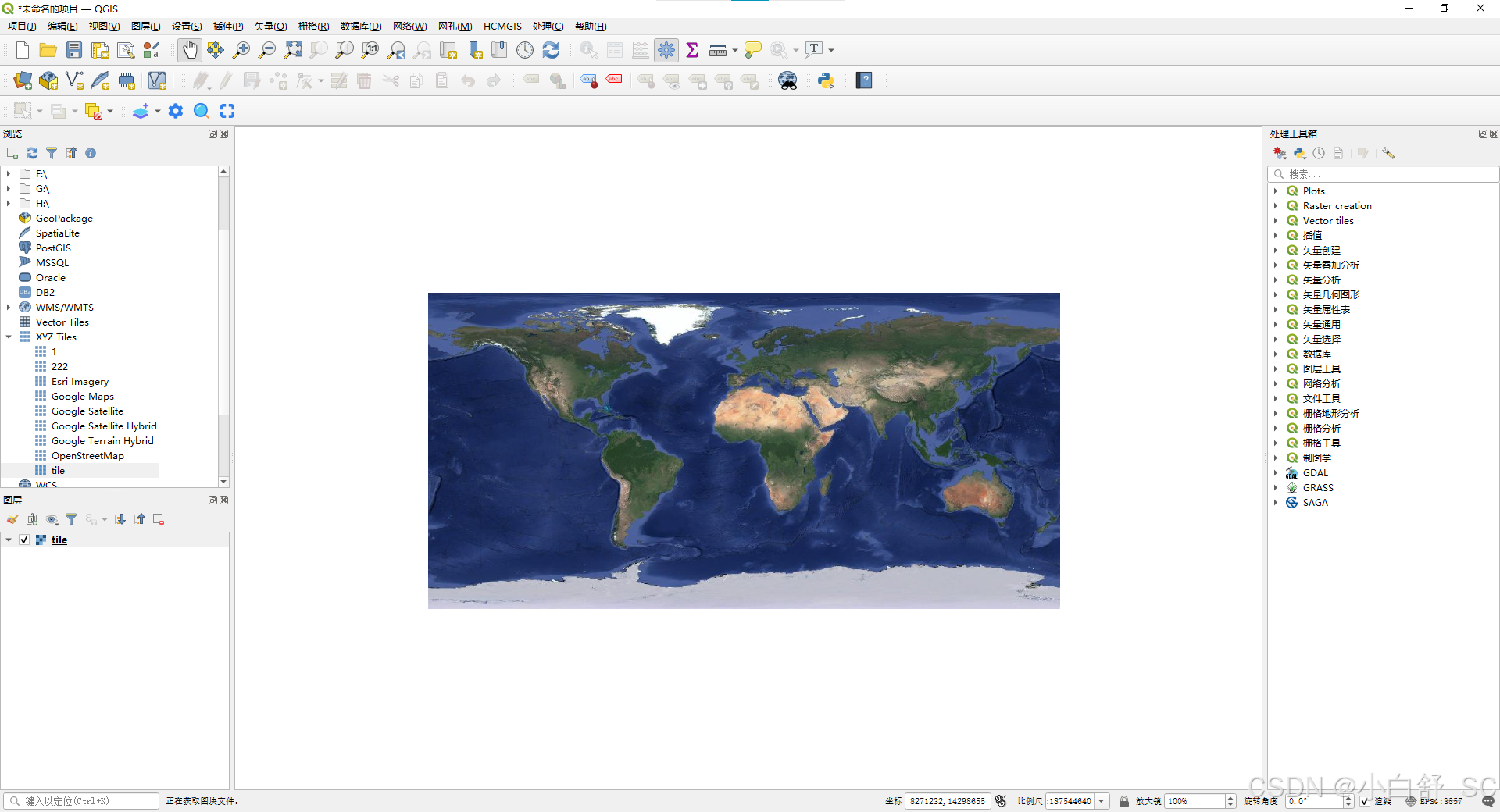This screenshot has width=1500, height=812.
Task: Open the 项目(J) menu
Action: tap(22, 27)
